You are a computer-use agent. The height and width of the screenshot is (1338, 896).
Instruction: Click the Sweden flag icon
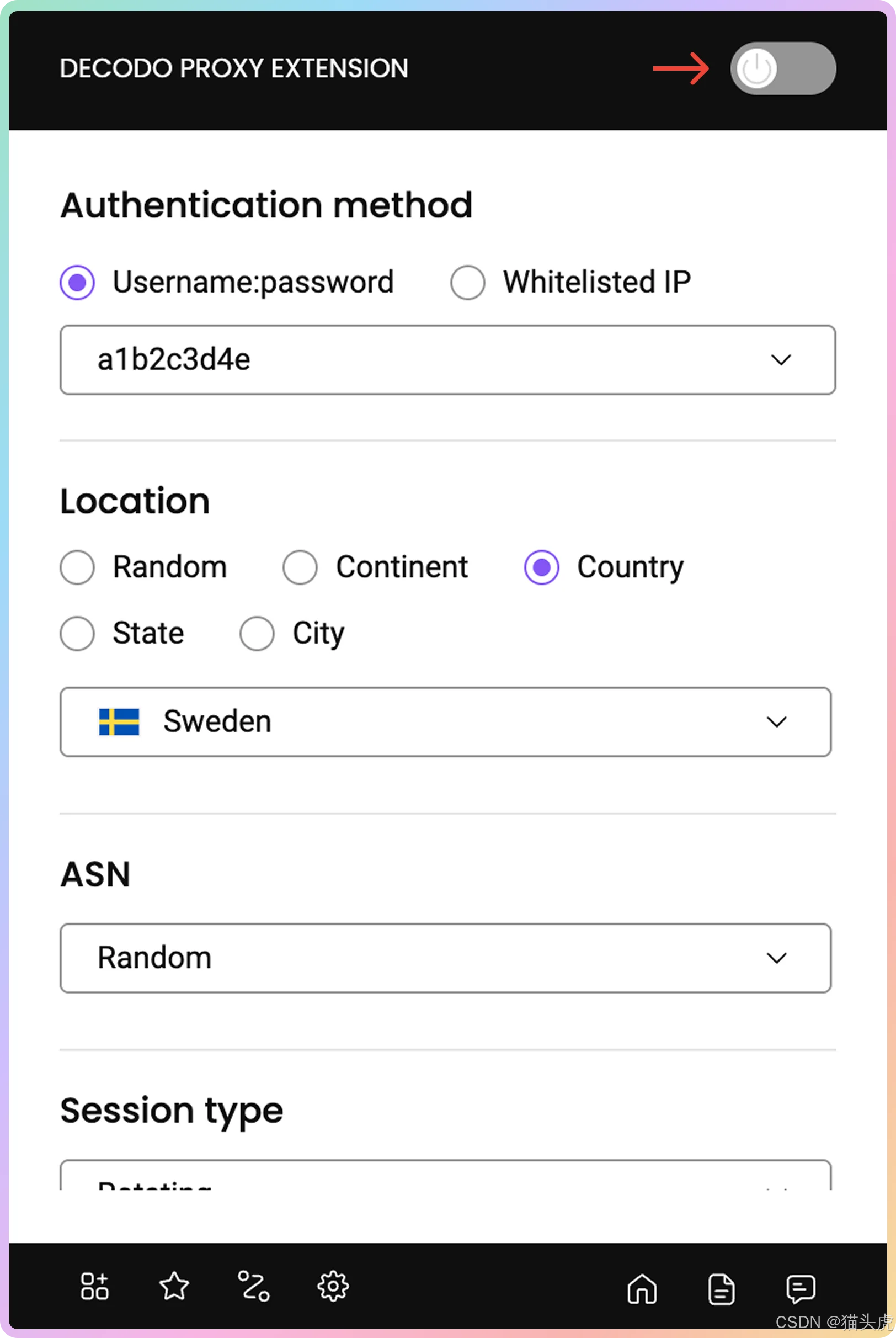(119, 721)
